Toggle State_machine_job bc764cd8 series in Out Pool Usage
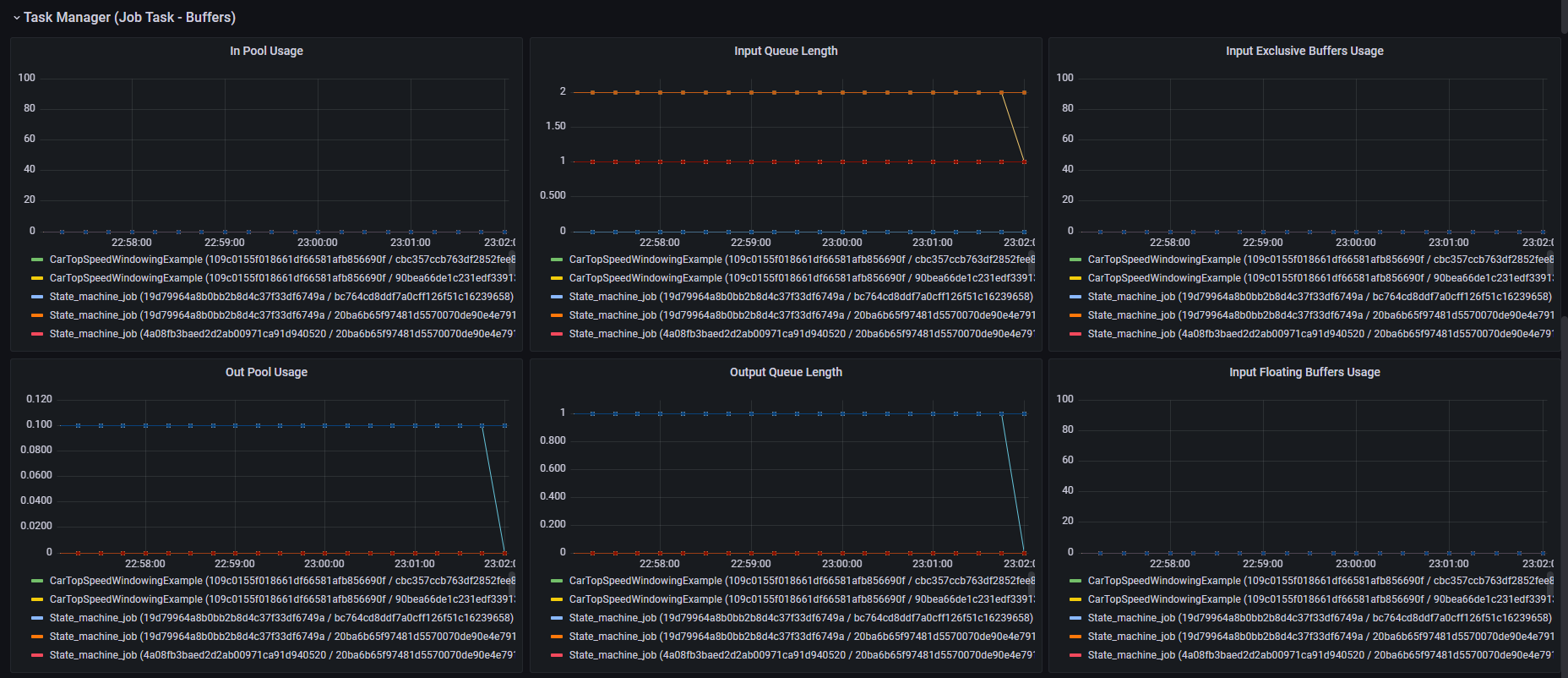 pos(281,618)
